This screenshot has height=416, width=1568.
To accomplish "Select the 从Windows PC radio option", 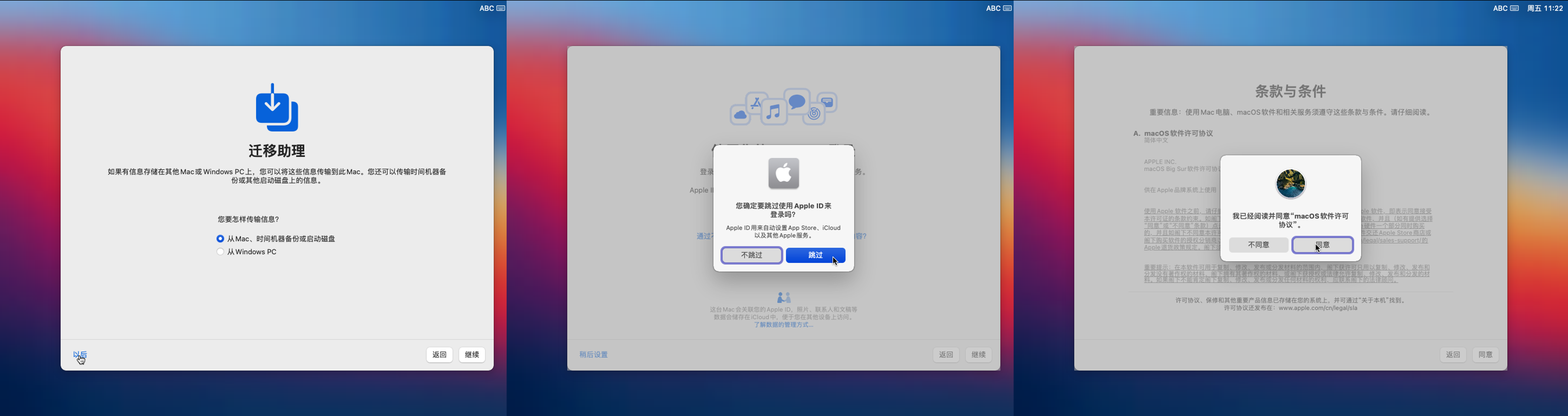I will pyautogui.click(x=246, y=252).
